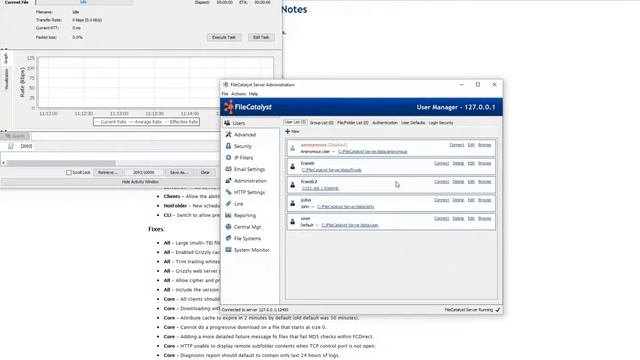Image resolution: width=640 pixels, height=360 pixels.
Task: Click the FileCatalyst logo in the banner
Action: [x=248, y=107]
